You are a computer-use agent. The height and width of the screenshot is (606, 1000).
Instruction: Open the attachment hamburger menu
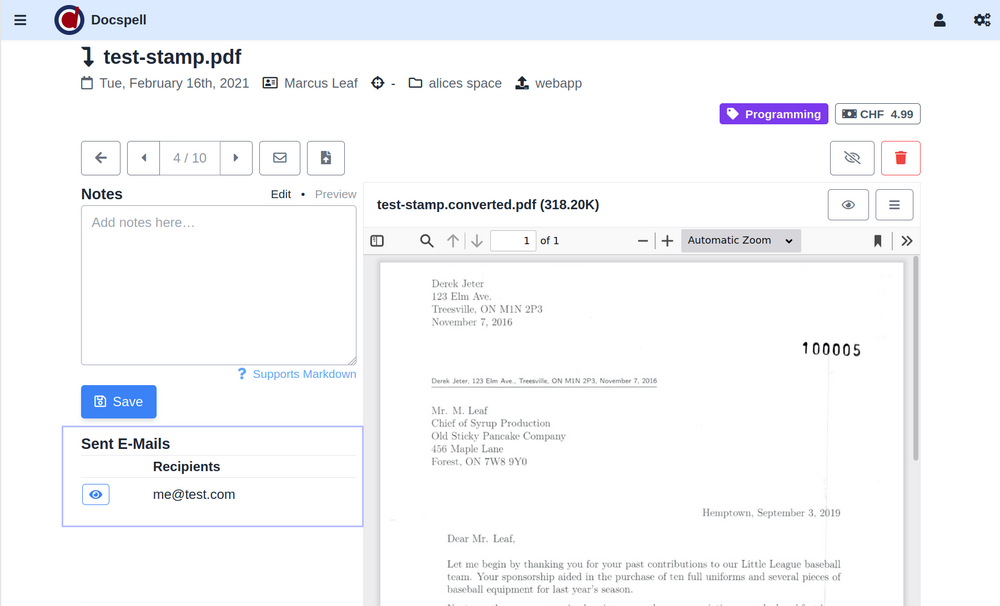pos(894,205)
